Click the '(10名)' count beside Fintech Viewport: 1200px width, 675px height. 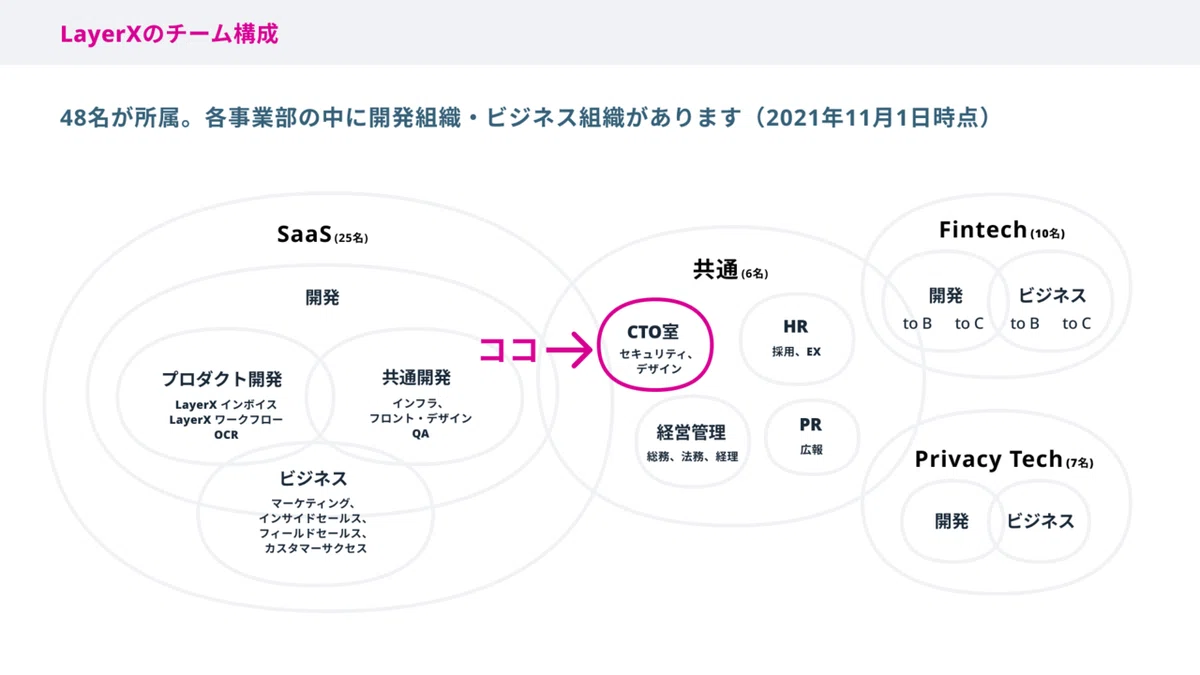point(1047,234)
